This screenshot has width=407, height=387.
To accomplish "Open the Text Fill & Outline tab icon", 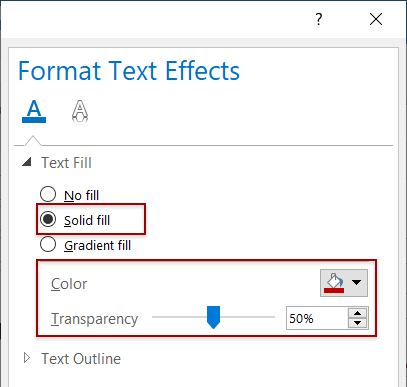I will click(x=34, y=111).
